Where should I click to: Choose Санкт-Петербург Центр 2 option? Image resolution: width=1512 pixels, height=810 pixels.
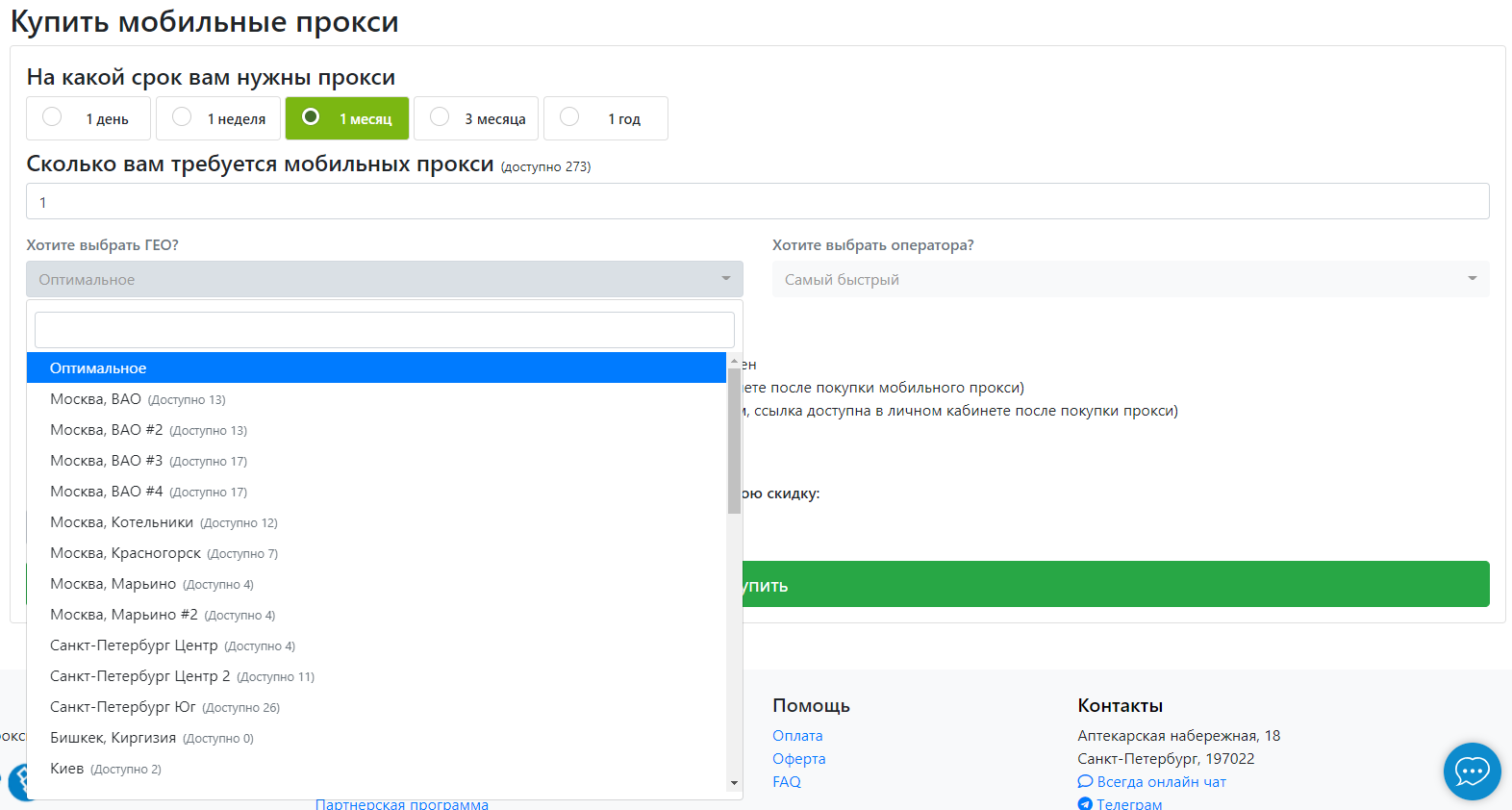tap(376, 675)
